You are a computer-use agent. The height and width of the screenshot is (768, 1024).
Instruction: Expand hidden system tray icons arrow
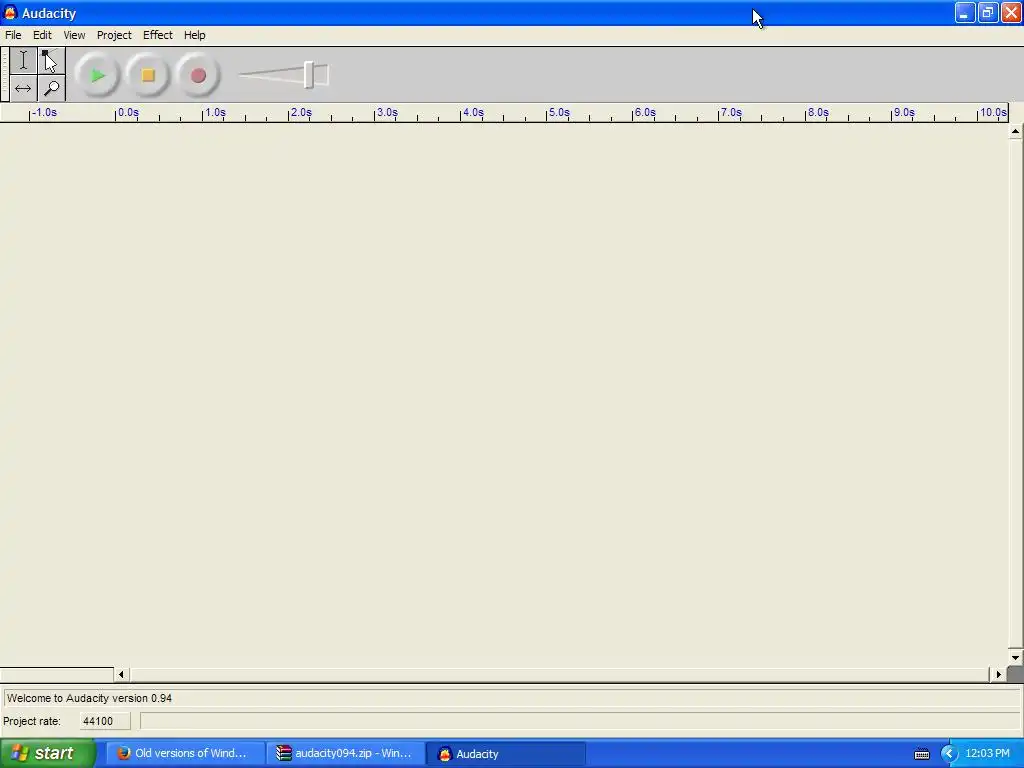[x=948, y=754]
